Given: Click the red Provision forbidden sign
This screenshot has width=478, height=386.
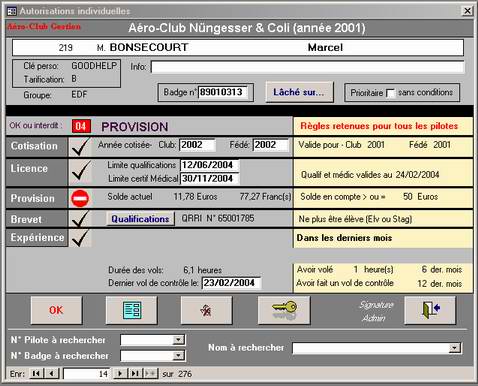Looking at the screenshot, I should coord(80,198).
